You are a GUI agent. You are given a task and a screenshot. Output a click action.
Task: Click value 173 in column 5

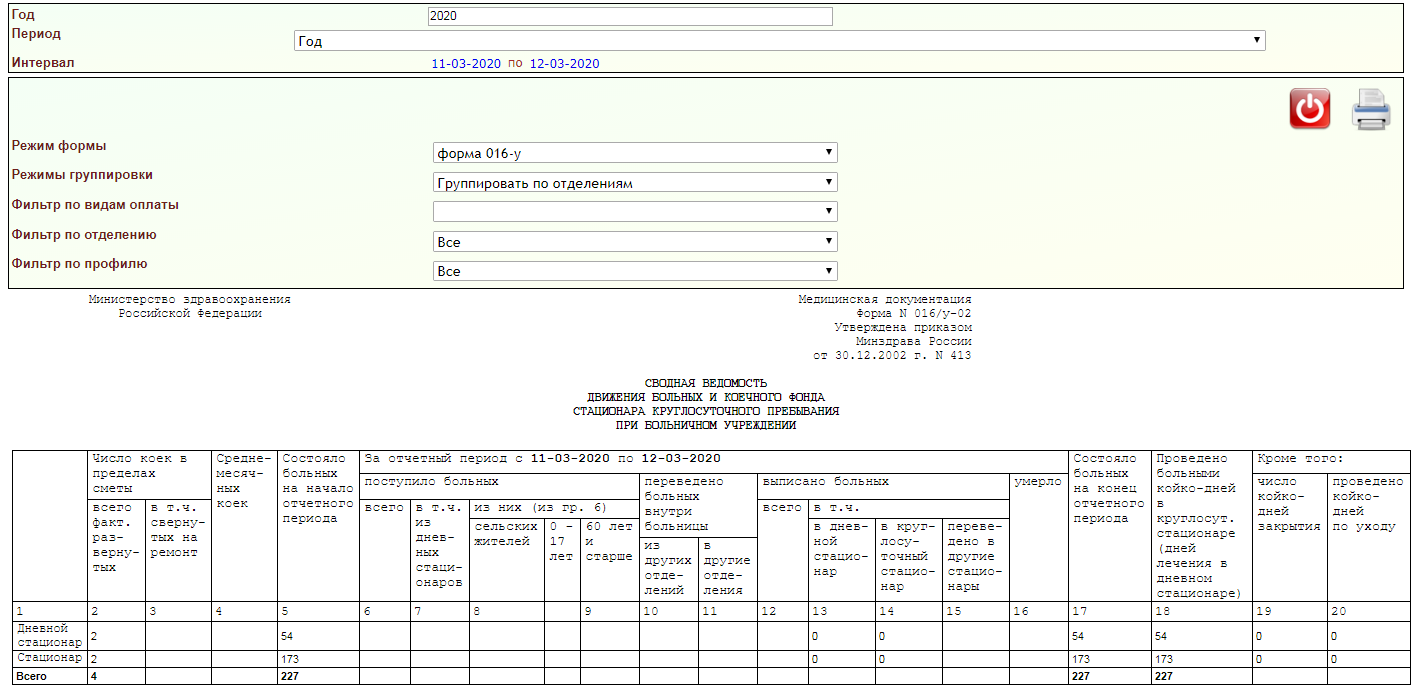click(x=294, y=660)
